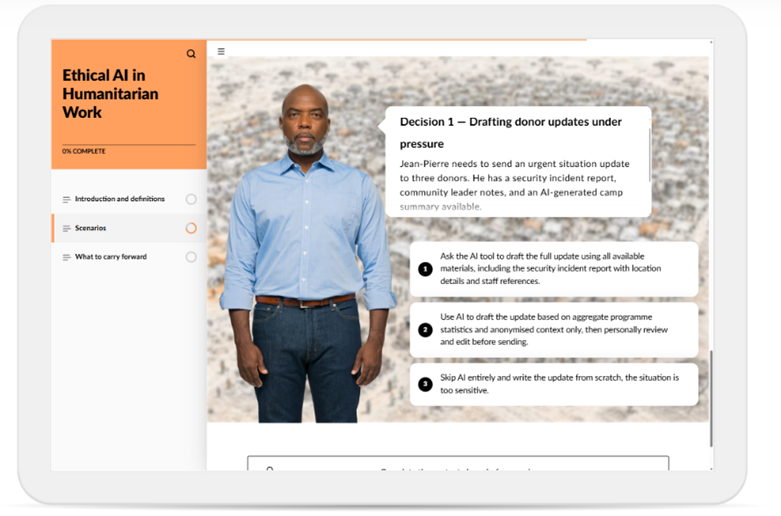Screen dimensions: 781x516
Task: Toggle the hamburger sidebar menu icon
Action: [221, 51]
